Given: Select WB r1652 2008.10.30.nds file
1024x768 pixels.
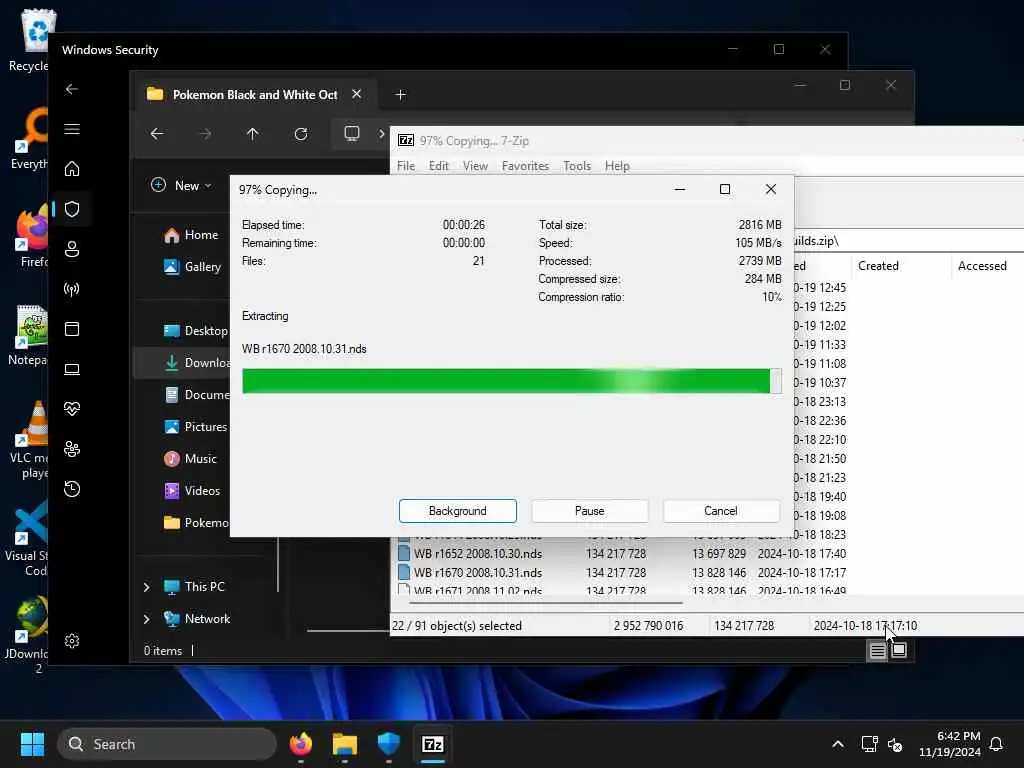Looking at the screenshot, I should click(478, 554).
